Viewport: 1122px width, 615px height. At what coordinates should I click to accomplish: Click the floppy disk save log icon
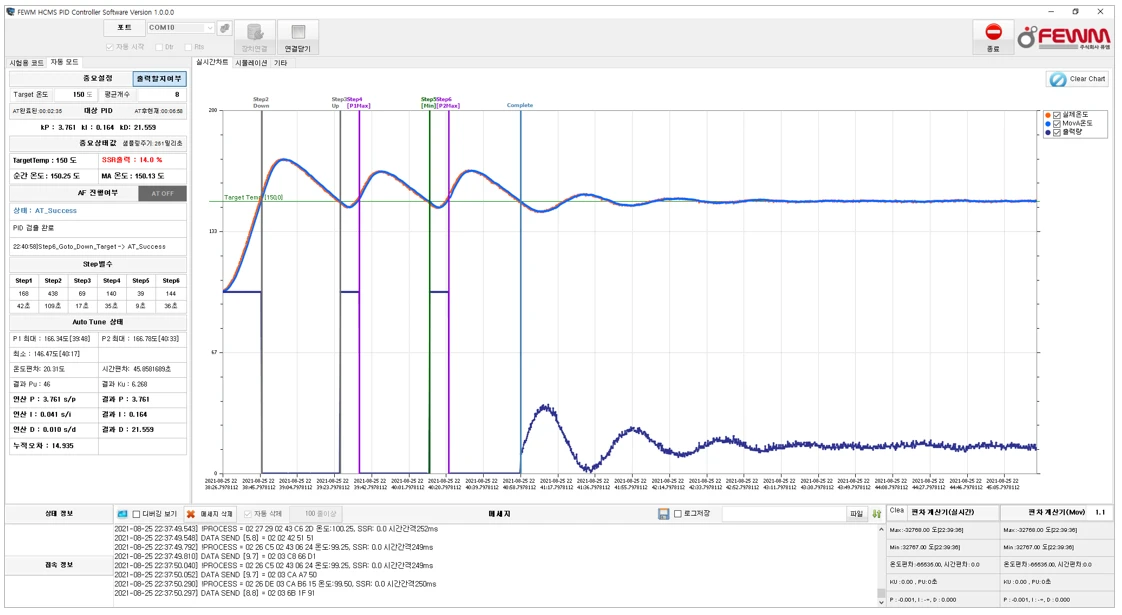pyautogui.click(x=663, y=514)
